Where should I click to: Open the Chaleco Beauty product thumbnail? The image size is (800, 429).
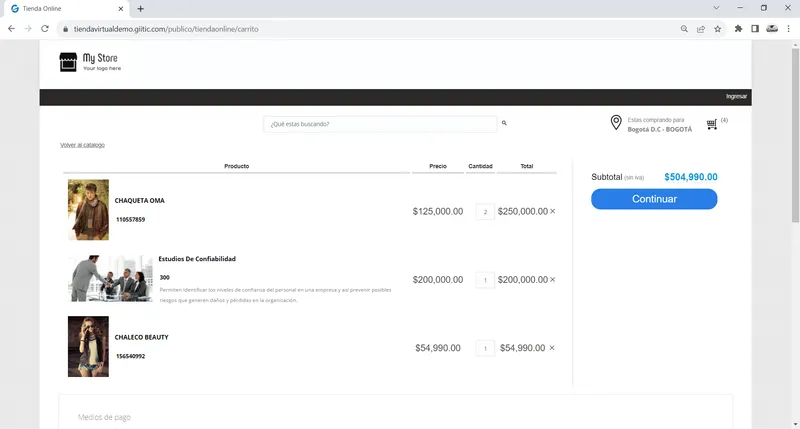[88, 346]
